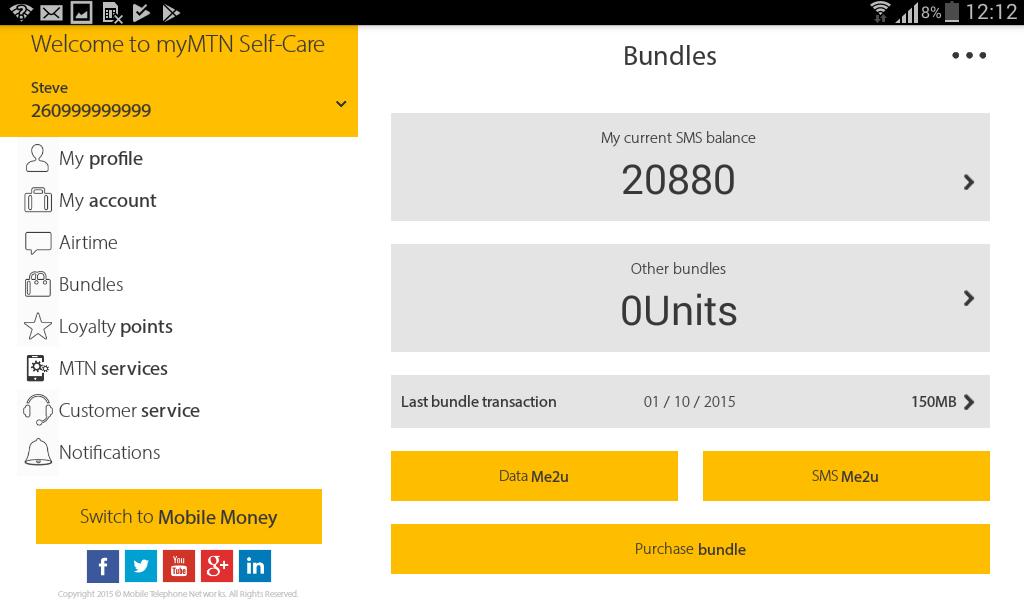Click the MTN services gear-phone icon
1024x600 pixels.
coord(37,367)
